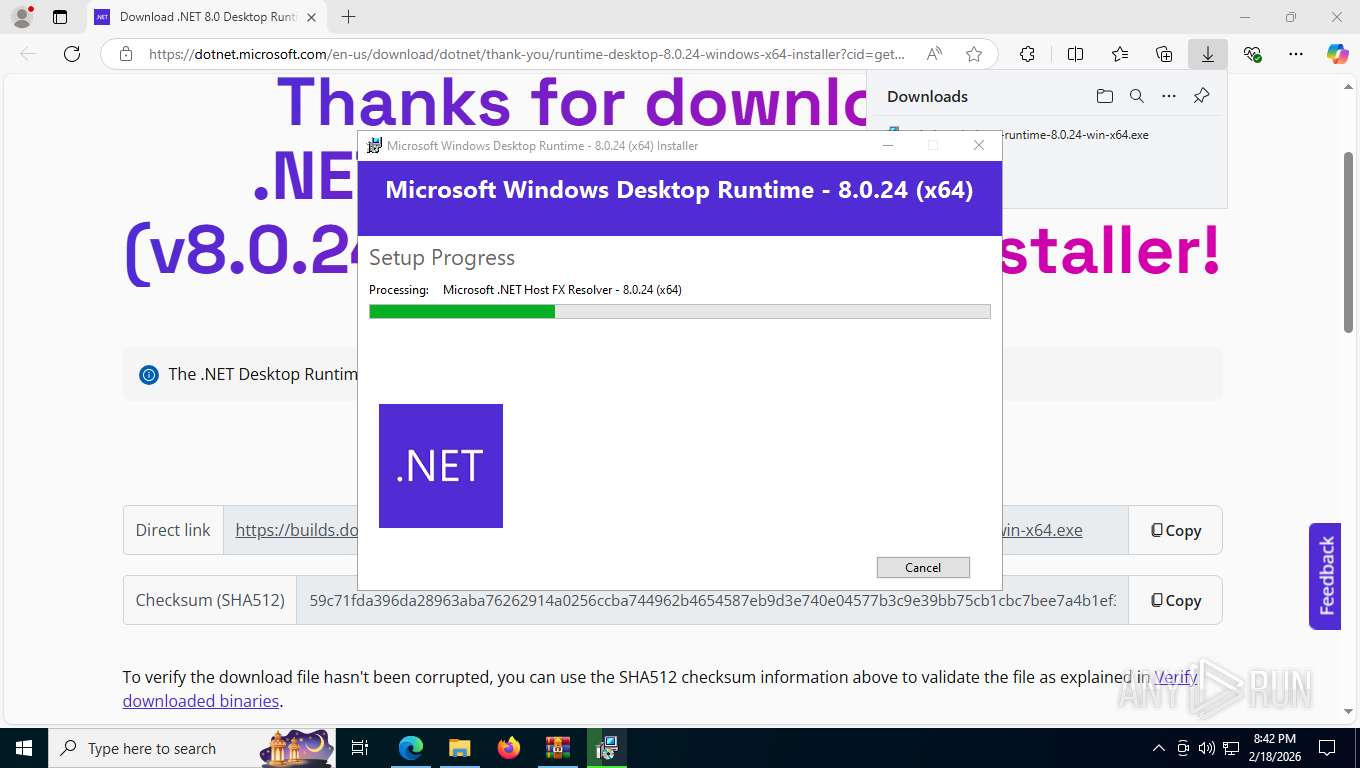View site information lock icon
Screen dimensions: 1360x768
(x=125, y=54)
